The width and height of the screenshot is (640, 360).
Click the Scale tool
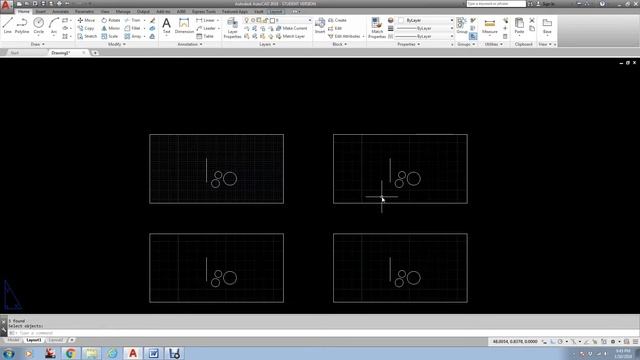[110, 36]
